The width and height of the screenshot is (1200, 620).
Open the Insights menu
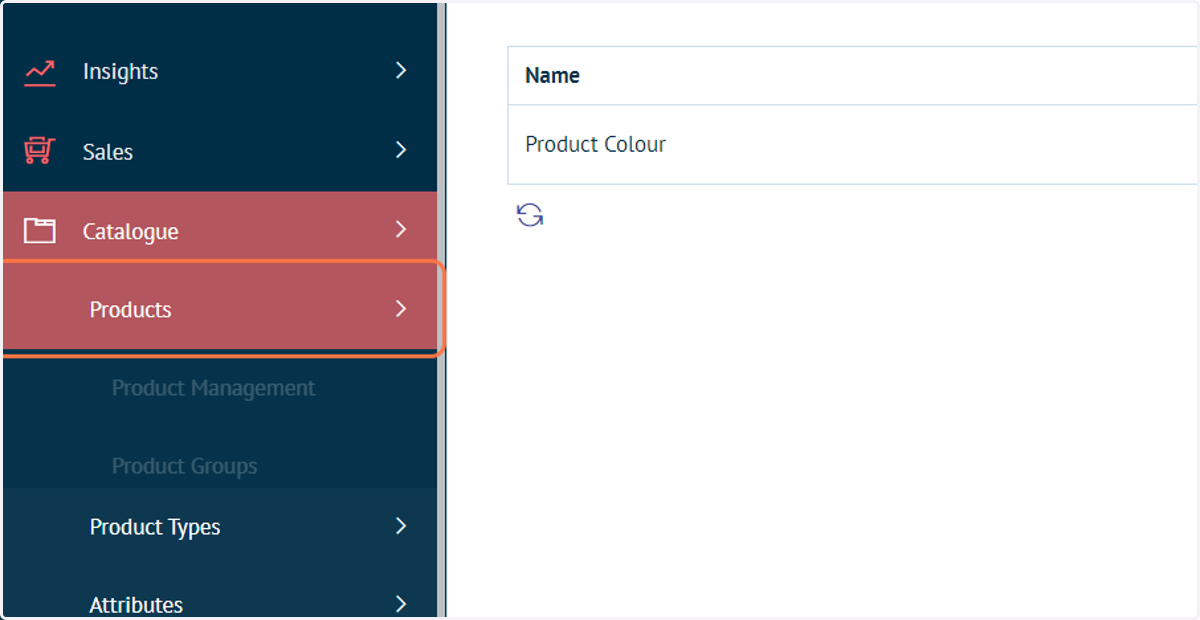coord(219,71)
